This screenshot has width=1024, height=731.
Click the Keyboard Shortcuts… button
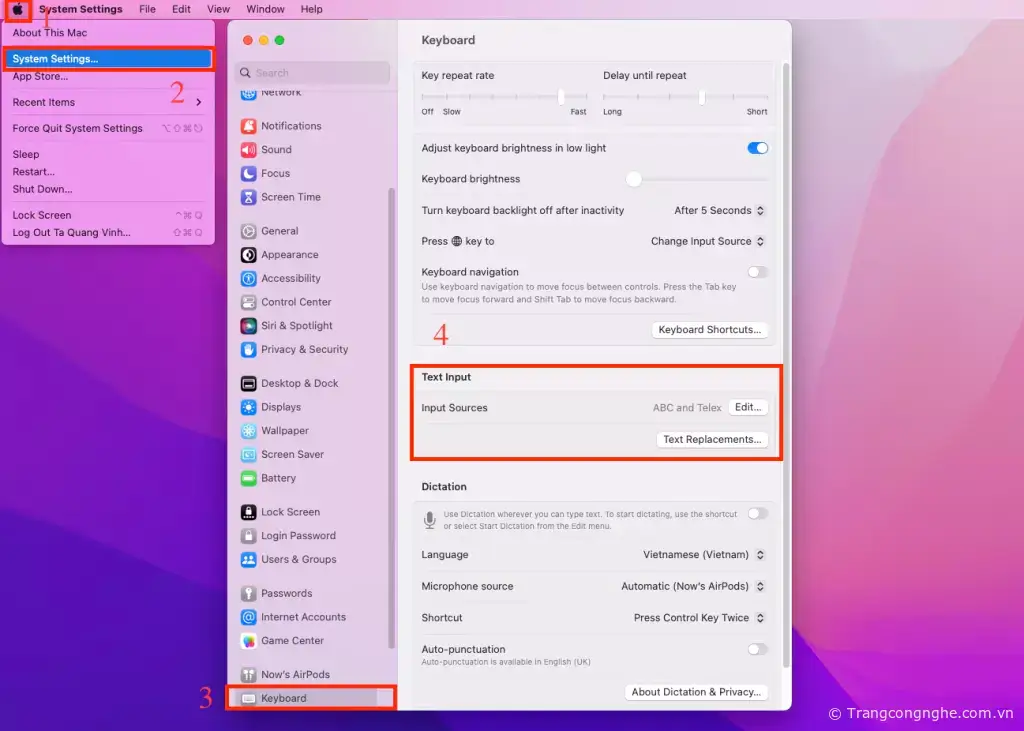pos(709,330)
